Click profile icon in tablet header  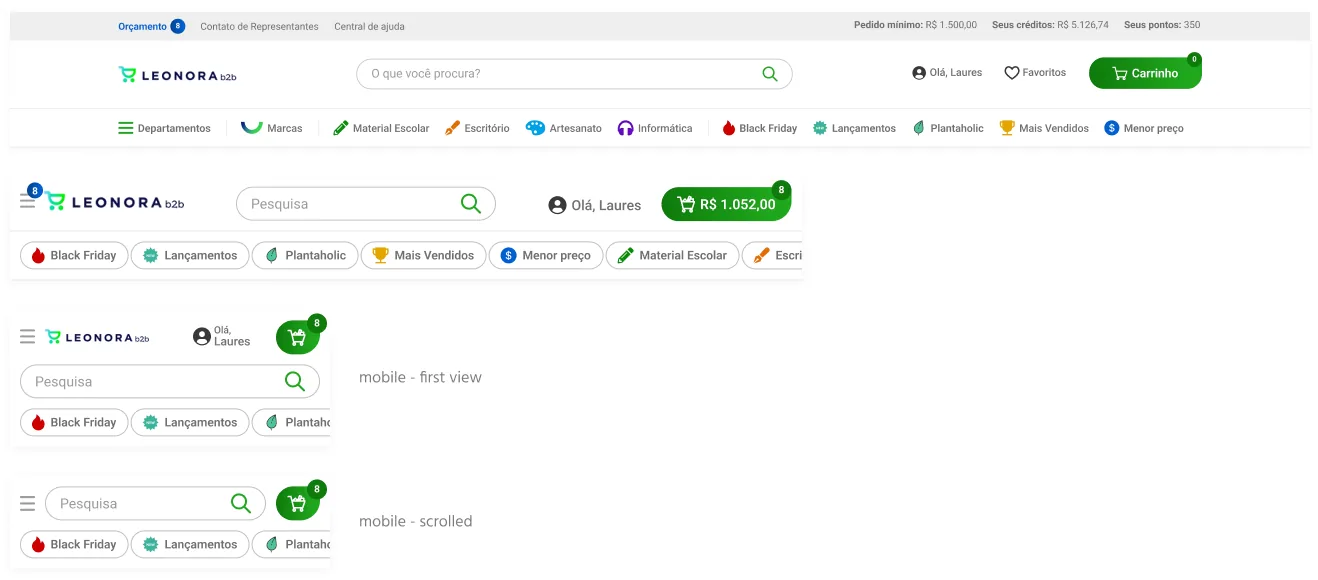coord(557,205)
